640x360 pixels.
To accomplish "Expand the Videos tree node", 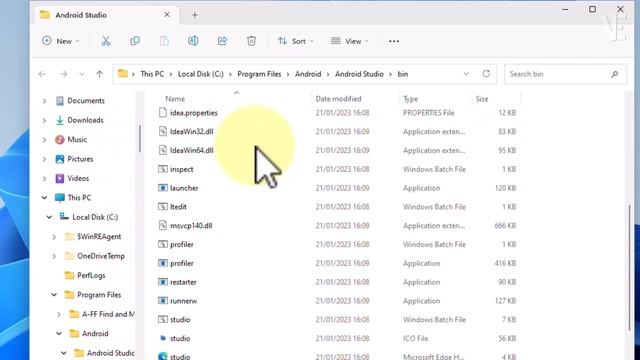I will (x=44, y=178).
